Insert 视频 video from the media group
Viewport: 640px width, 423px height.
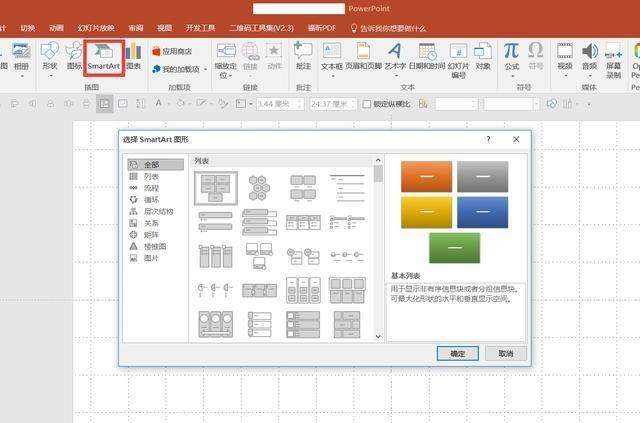point(565,57)
